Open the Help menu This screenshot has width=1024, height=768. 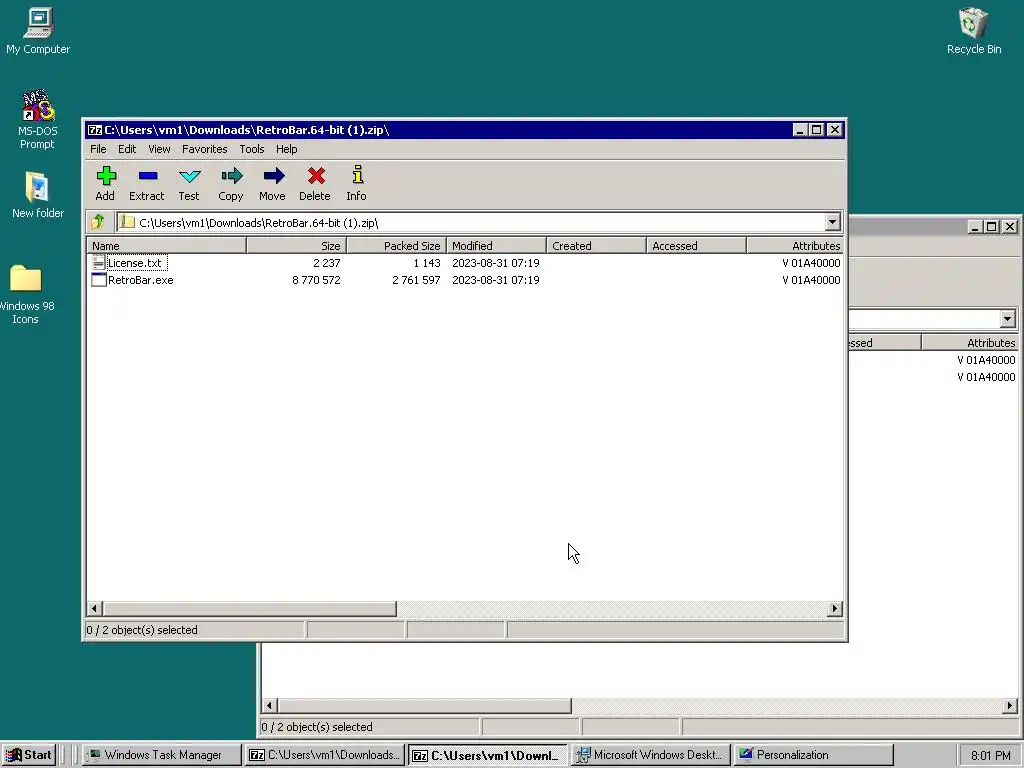pyautogui.click(x=286, y=149)
